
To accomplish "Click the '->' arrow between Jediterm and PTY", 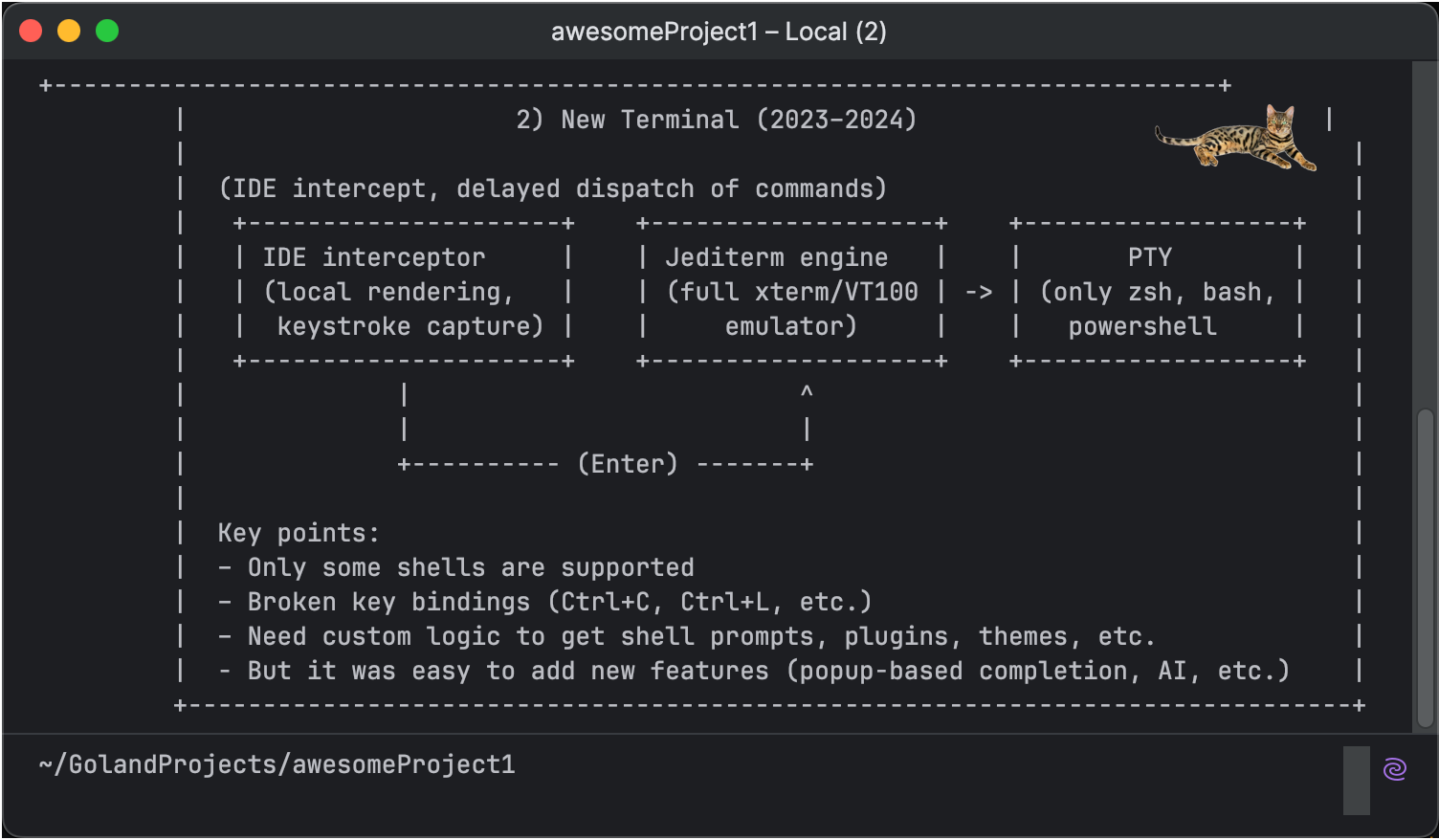I will (x=979, y=292).
